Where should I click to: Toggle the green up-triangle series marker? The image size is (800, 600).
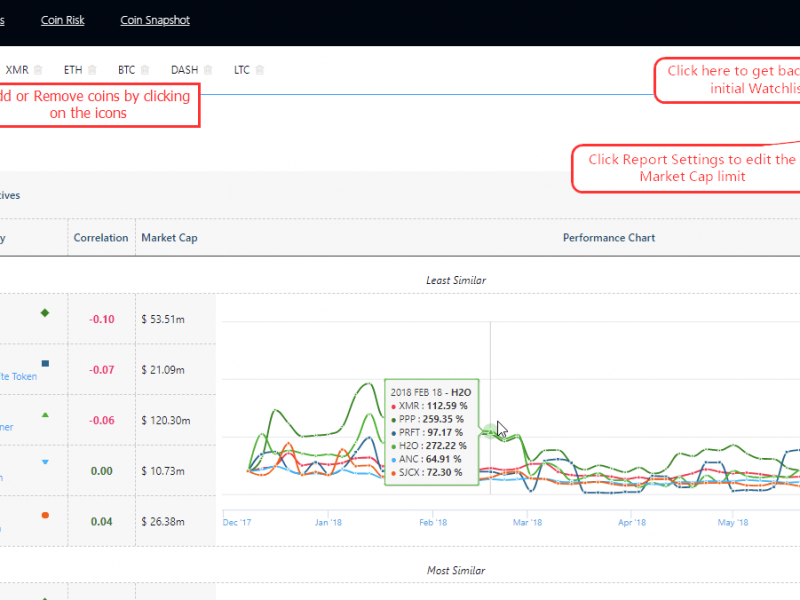point(45,413)
